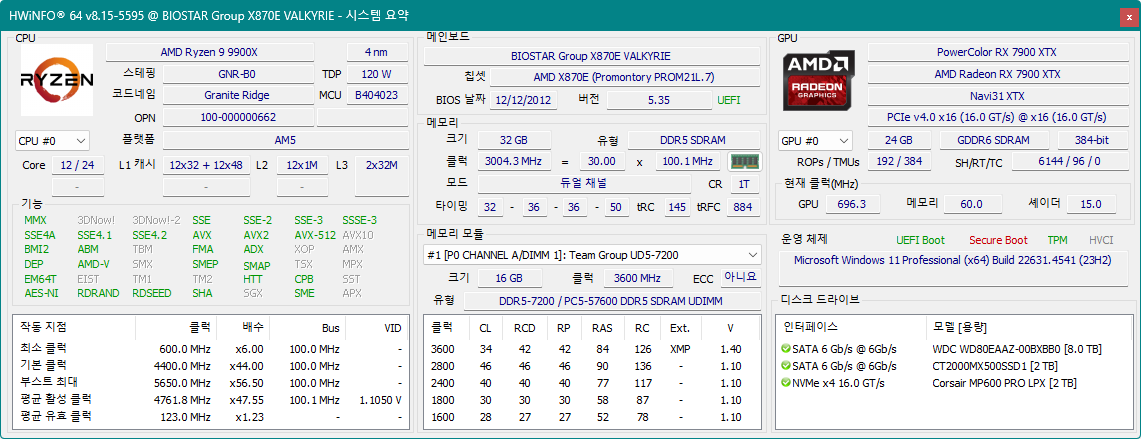Select the WDC WD80EAAZ-00BXBB0 drive entry

pyautogui.click(x=955, y=348)
